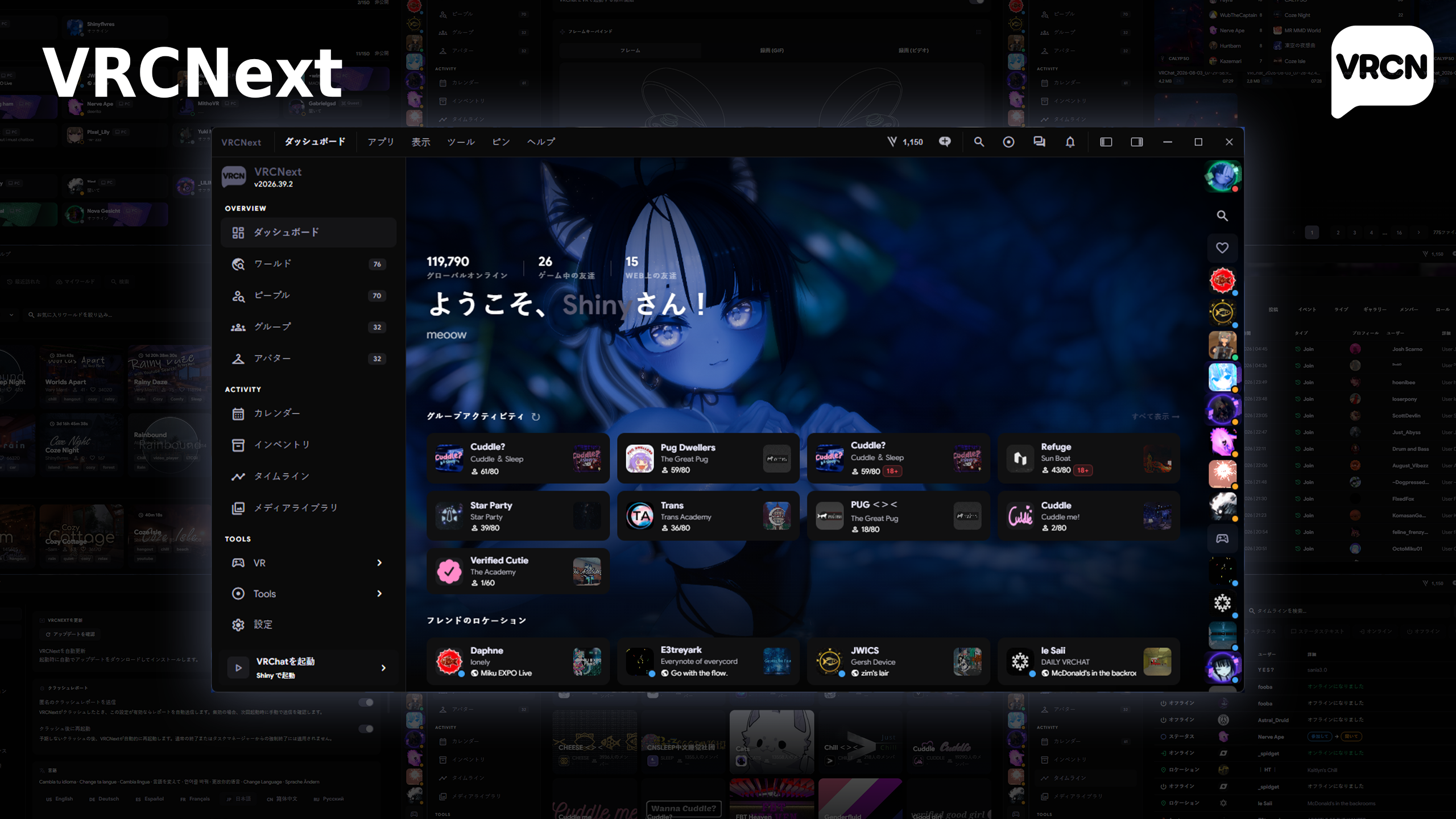Screen dimensions: 1456x819
Task: Click your profile avatar at right rail top
Action: 1222,176
